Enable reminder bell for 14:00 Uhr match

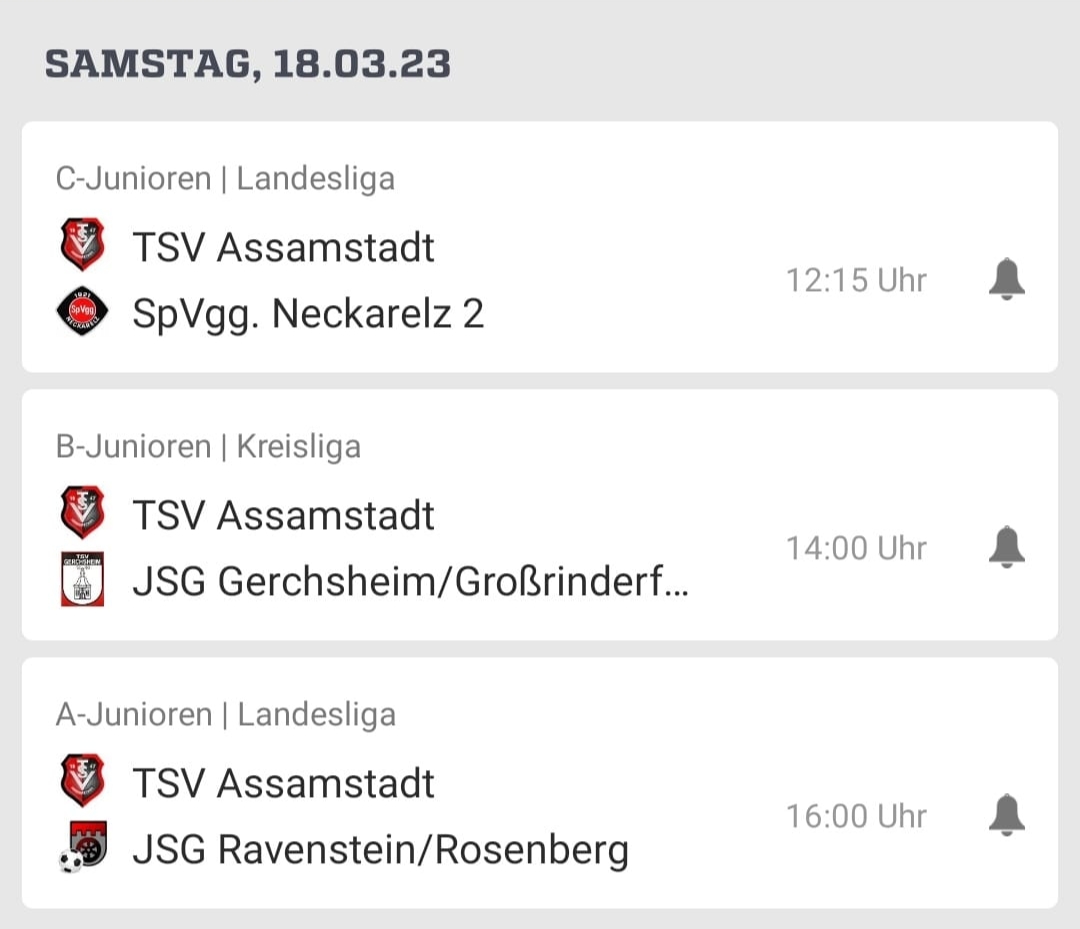click(x=1007, y=548)
